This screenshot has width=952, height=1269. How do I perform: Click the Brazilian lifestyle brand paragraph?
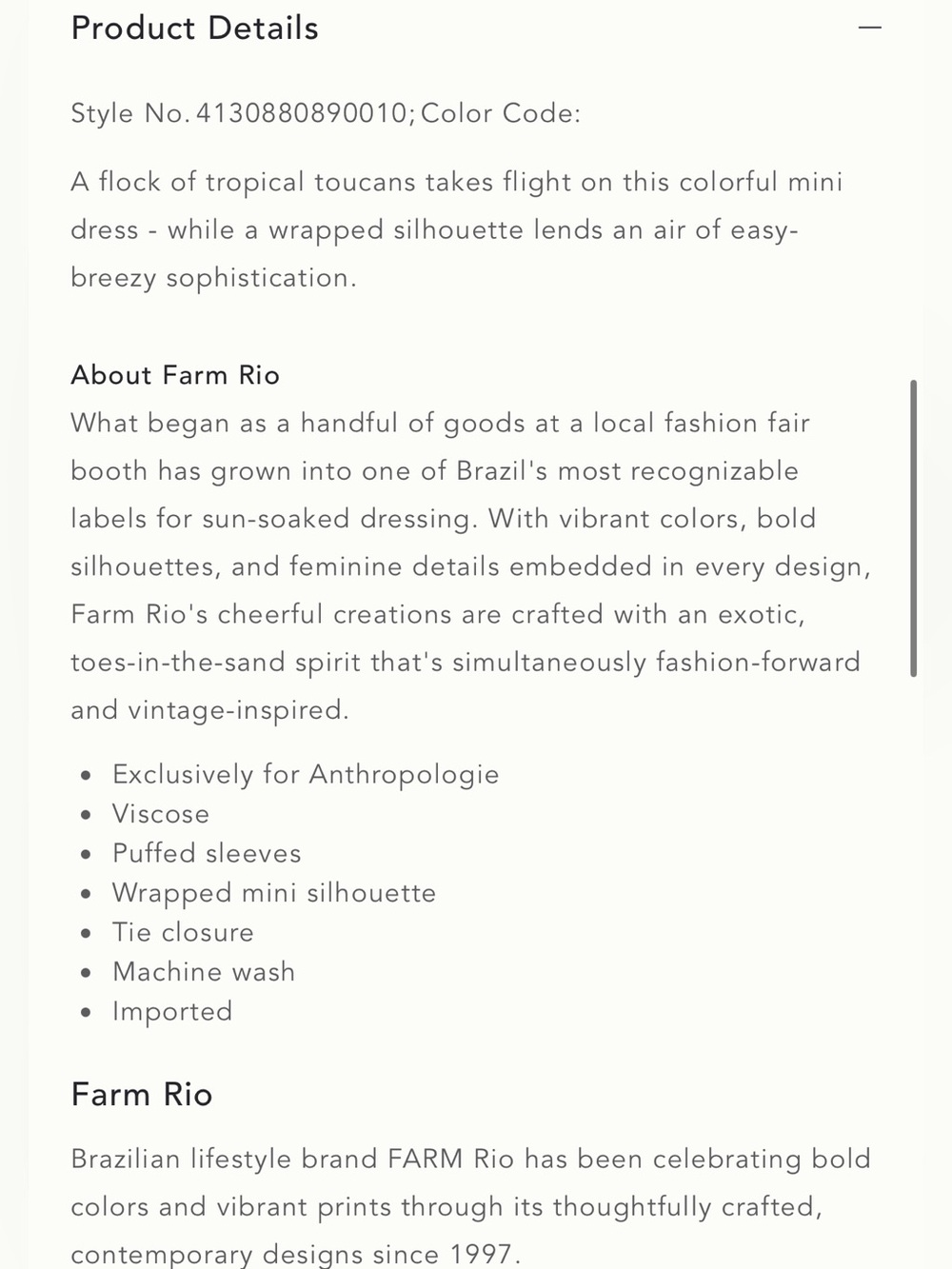click(470, 1206)
